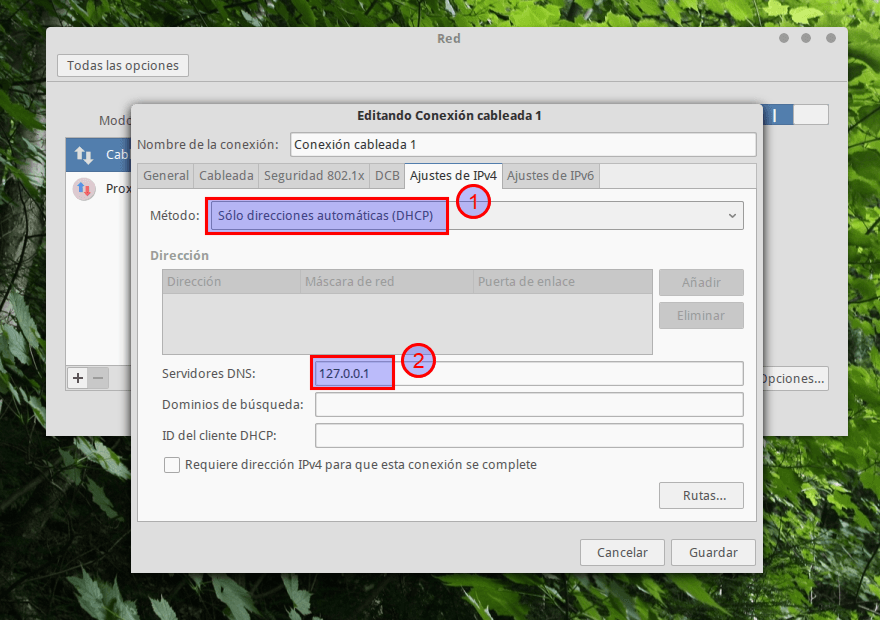Click the 'Guardar' button
The width and height of the screenshot is (880, 620).
713,552
